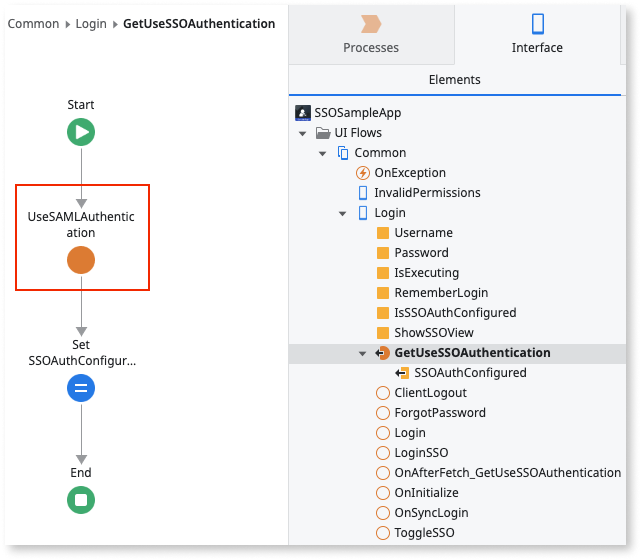Collapse the Common flow tree node
641x560 pixels.
point(322,153)
